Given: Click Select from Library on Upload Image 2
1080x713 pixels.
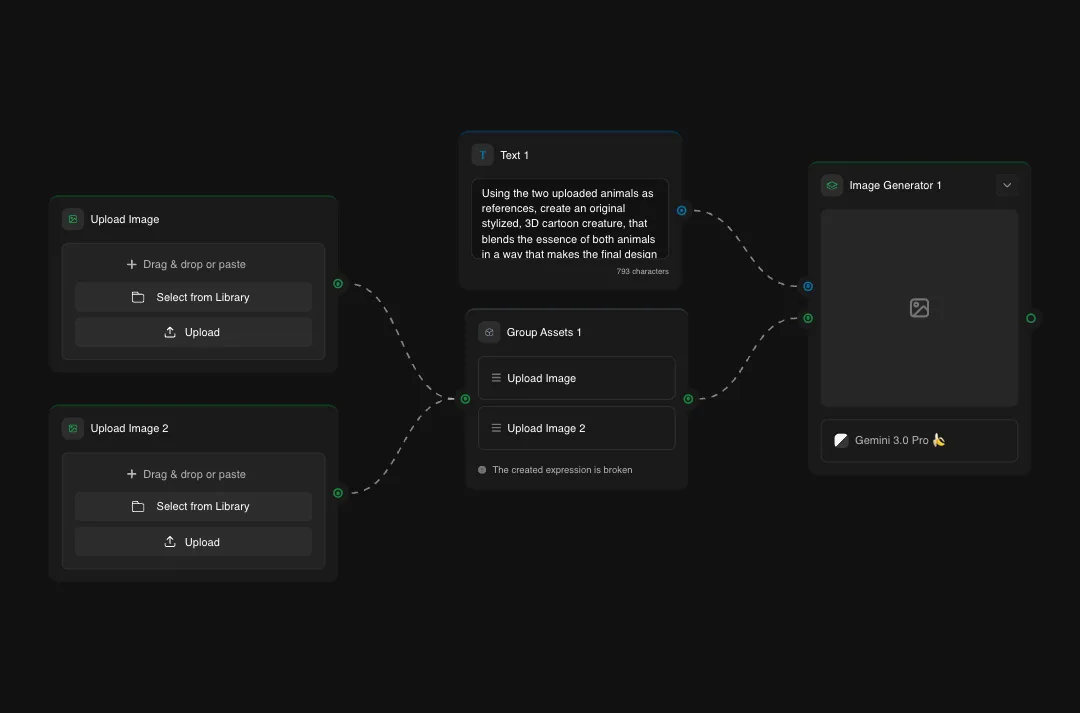Looking at the screenshot, I should click(x=193, y=506).
